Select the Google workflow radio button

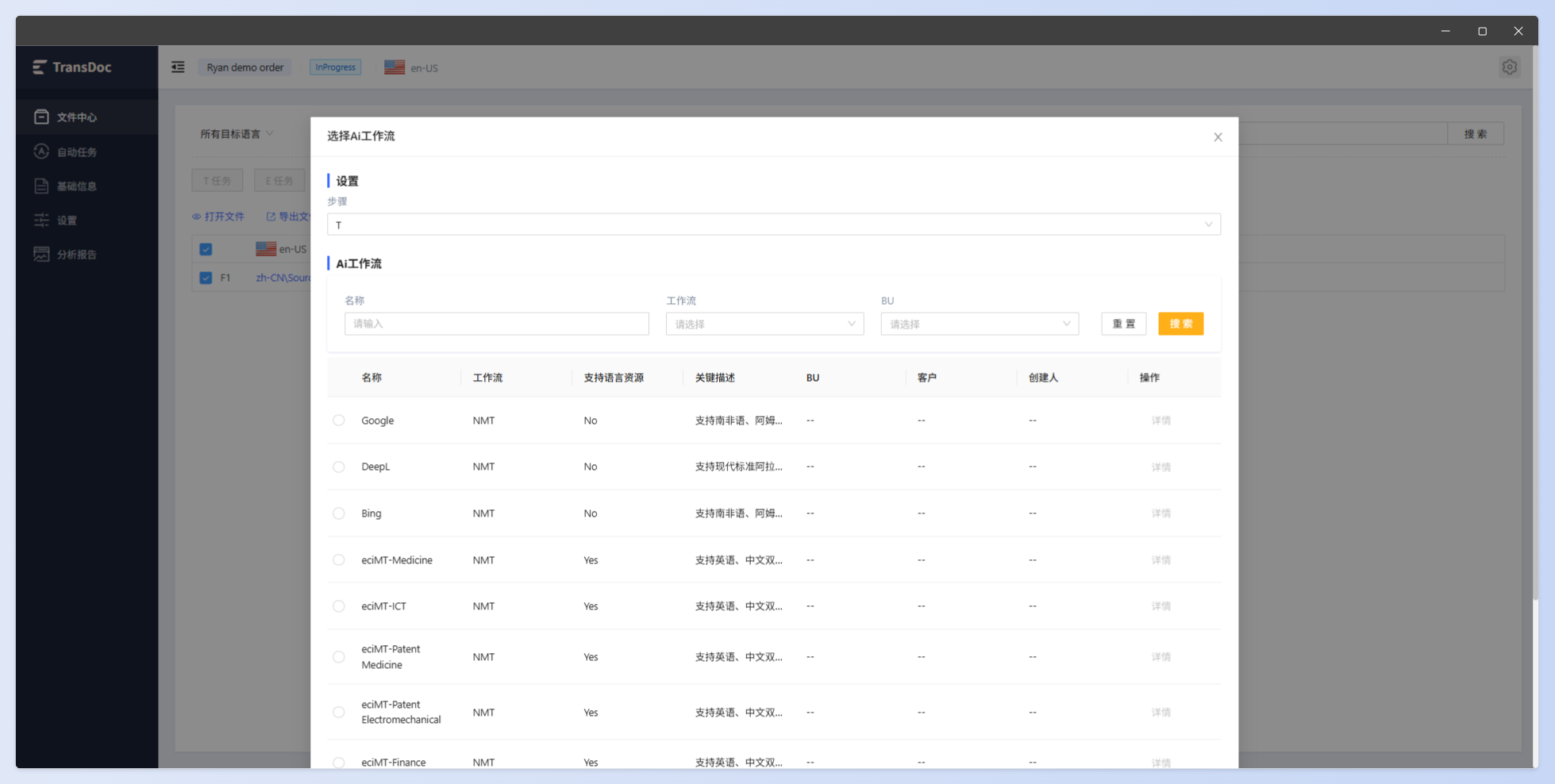pos(339,421)
